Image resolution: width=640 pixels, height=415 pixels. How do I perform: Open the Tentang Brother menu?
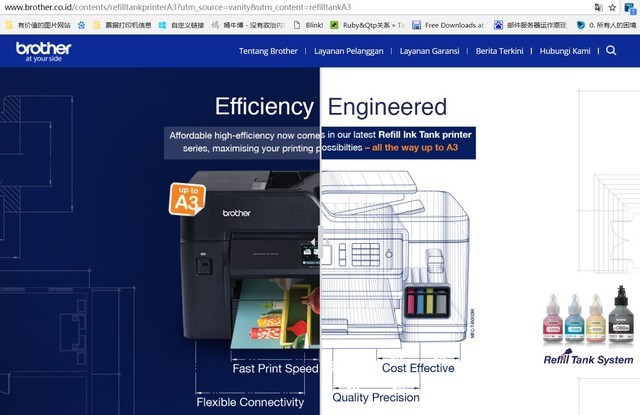tap(268, 51)
